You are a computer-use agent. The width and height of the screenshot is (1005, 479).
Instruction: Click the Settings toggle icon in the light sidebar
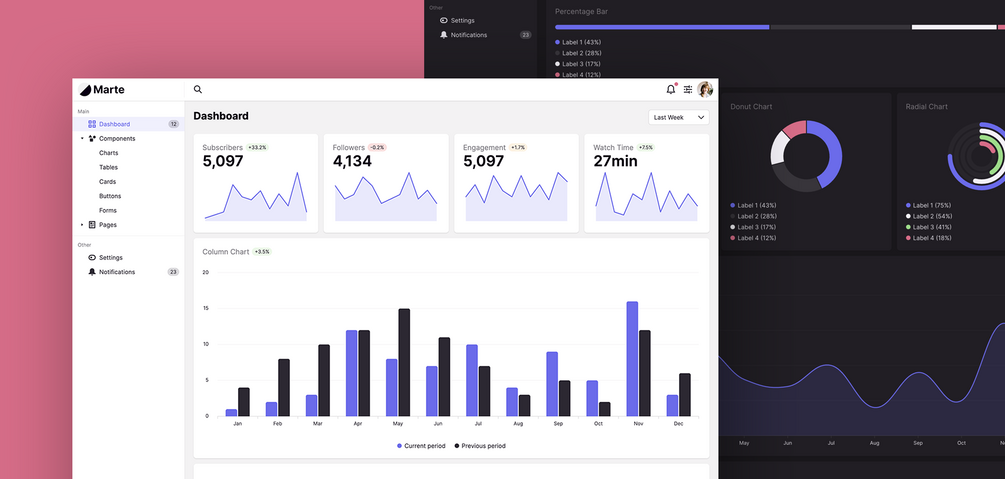92,258
